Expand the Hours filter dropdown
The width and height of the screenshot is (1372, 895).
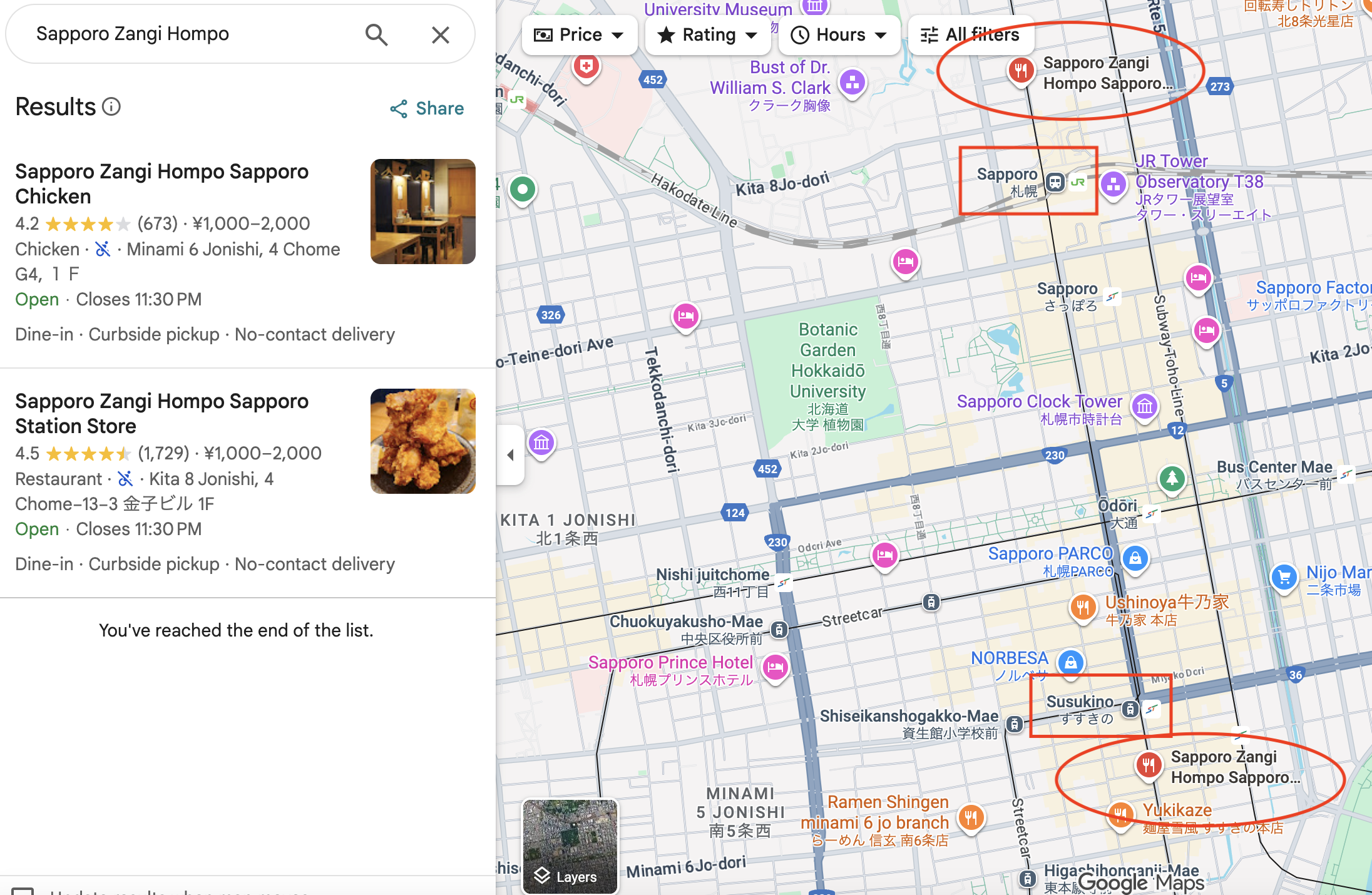(x=839, y=35)
